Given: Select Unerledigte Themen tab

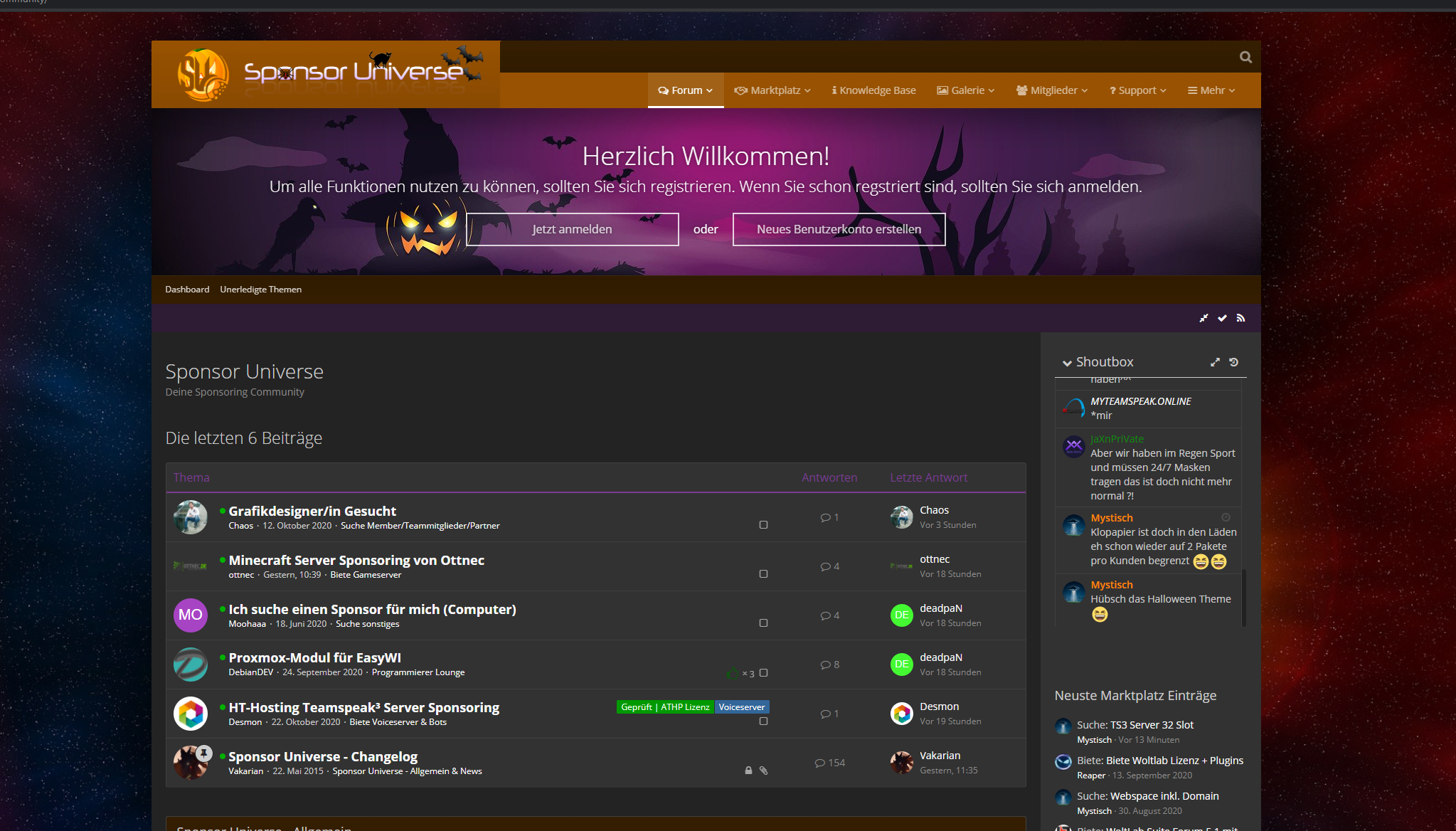Looking at the screenshot, I should click(x=260, y=290).
